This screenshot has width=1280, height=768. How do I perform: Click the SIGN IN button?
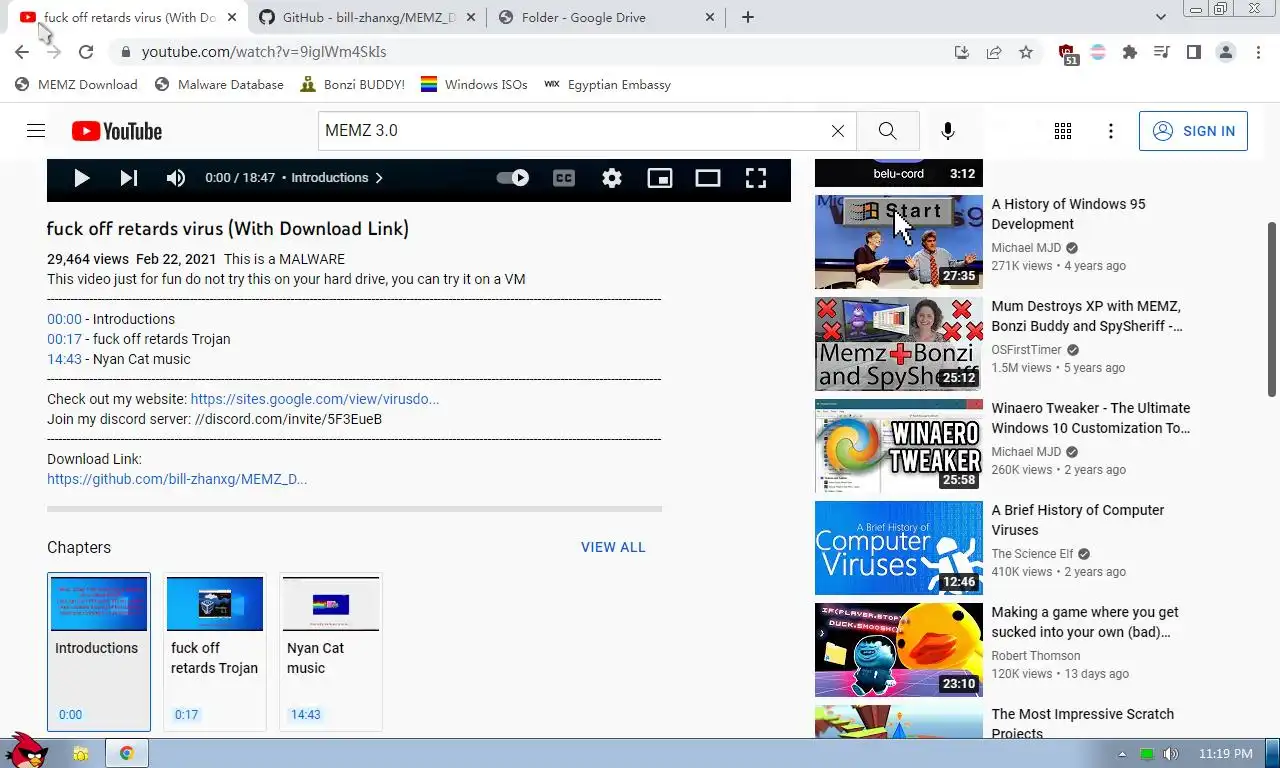click(x=1193, y=131)
